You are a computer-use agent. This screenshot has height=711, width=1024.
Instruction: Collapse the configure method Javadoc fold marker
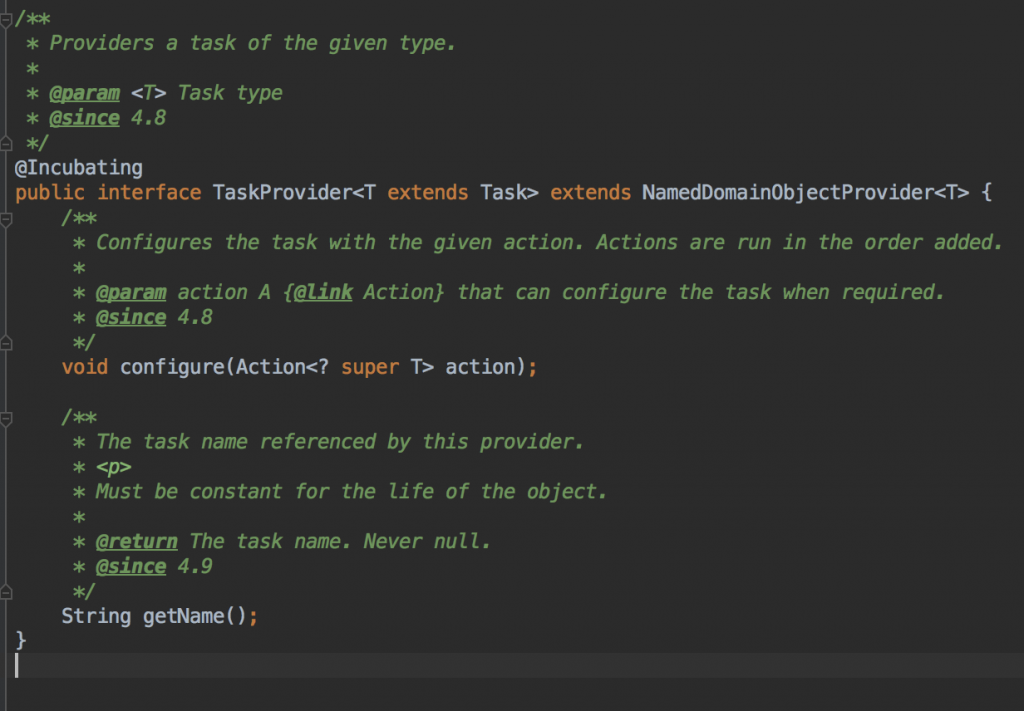click(5, 218)
